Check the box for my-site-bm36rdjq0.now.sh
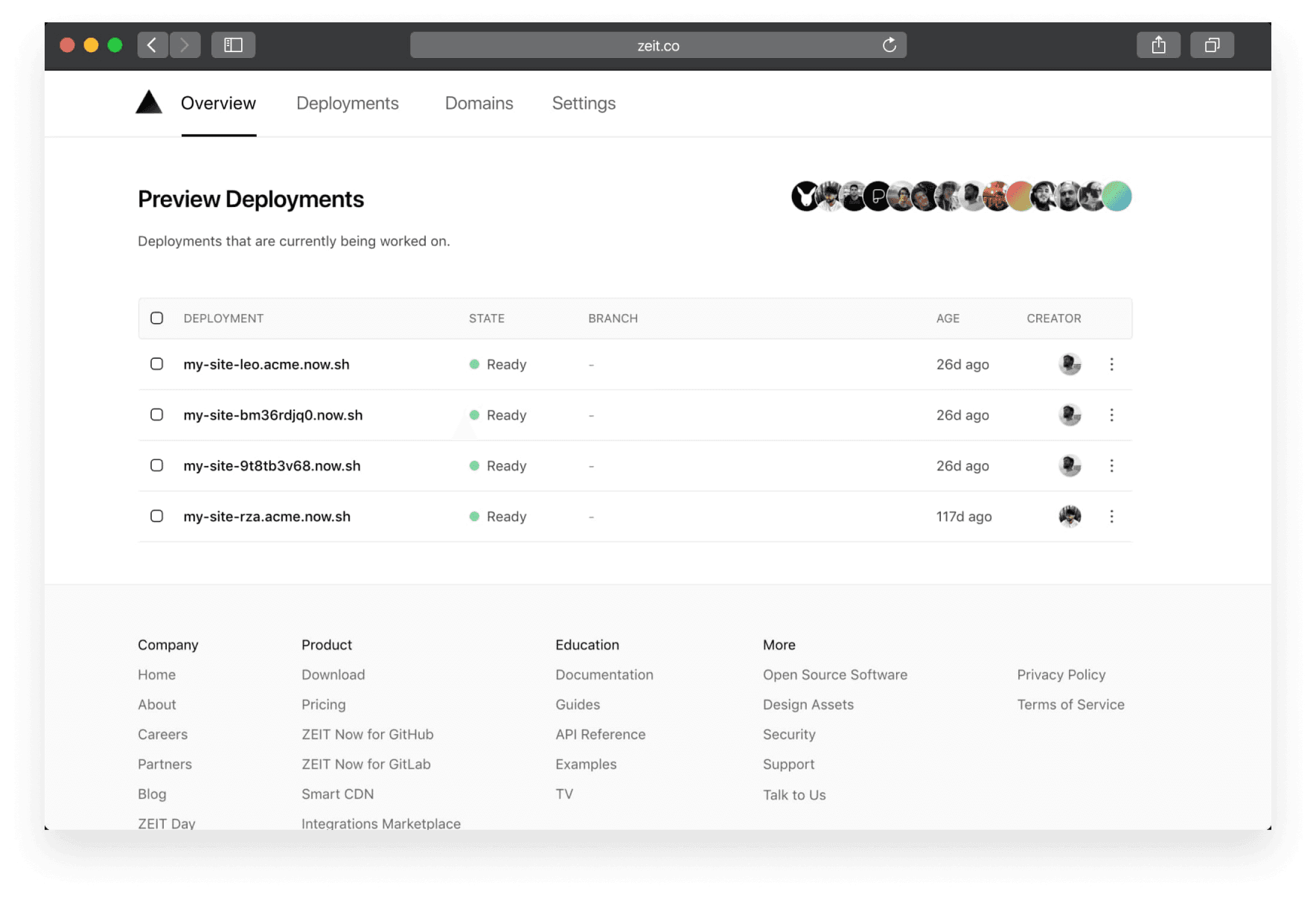This screenshot has width=1316, height=897. (x=157, y=415)
